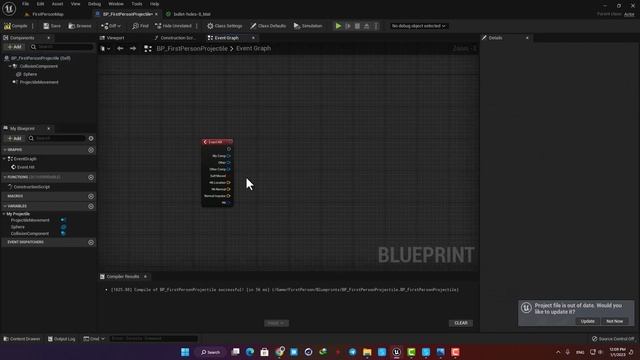Open the Output Log
Image resolution: width=640 pixels, height=360 pixels.
tap(62, 339)
